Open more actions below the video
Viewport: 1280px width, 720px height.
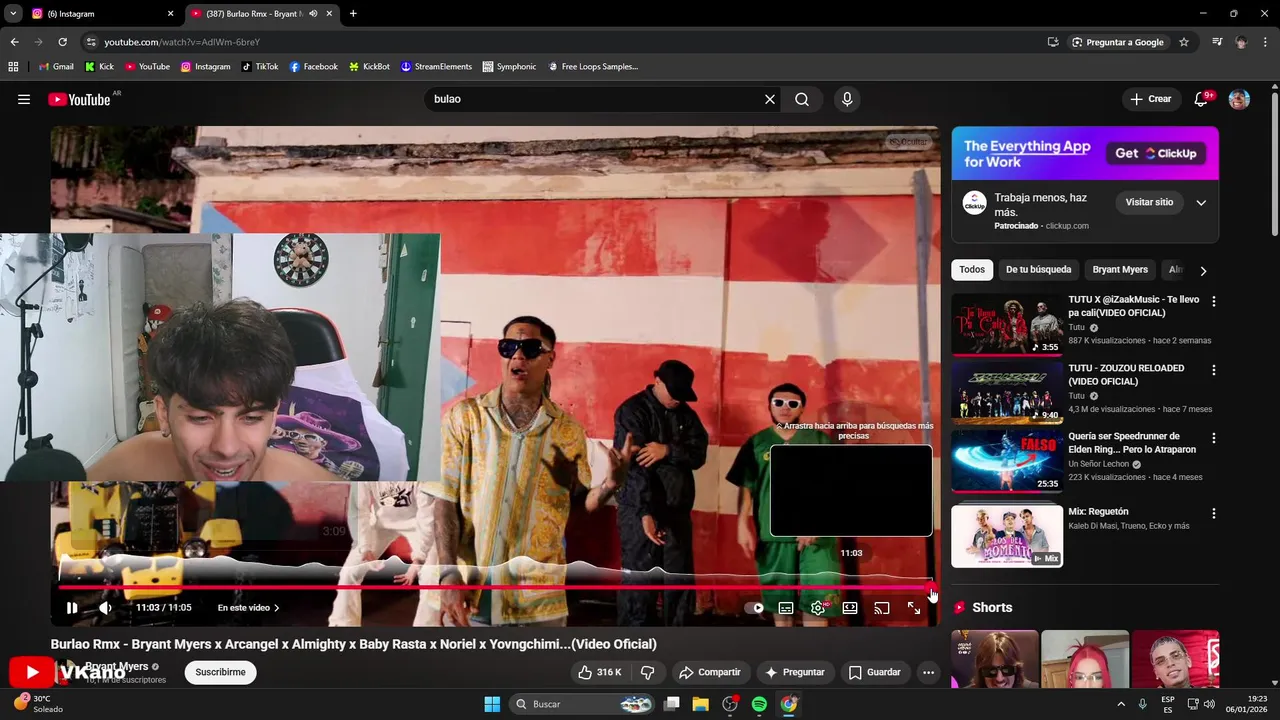pos(928,672)
